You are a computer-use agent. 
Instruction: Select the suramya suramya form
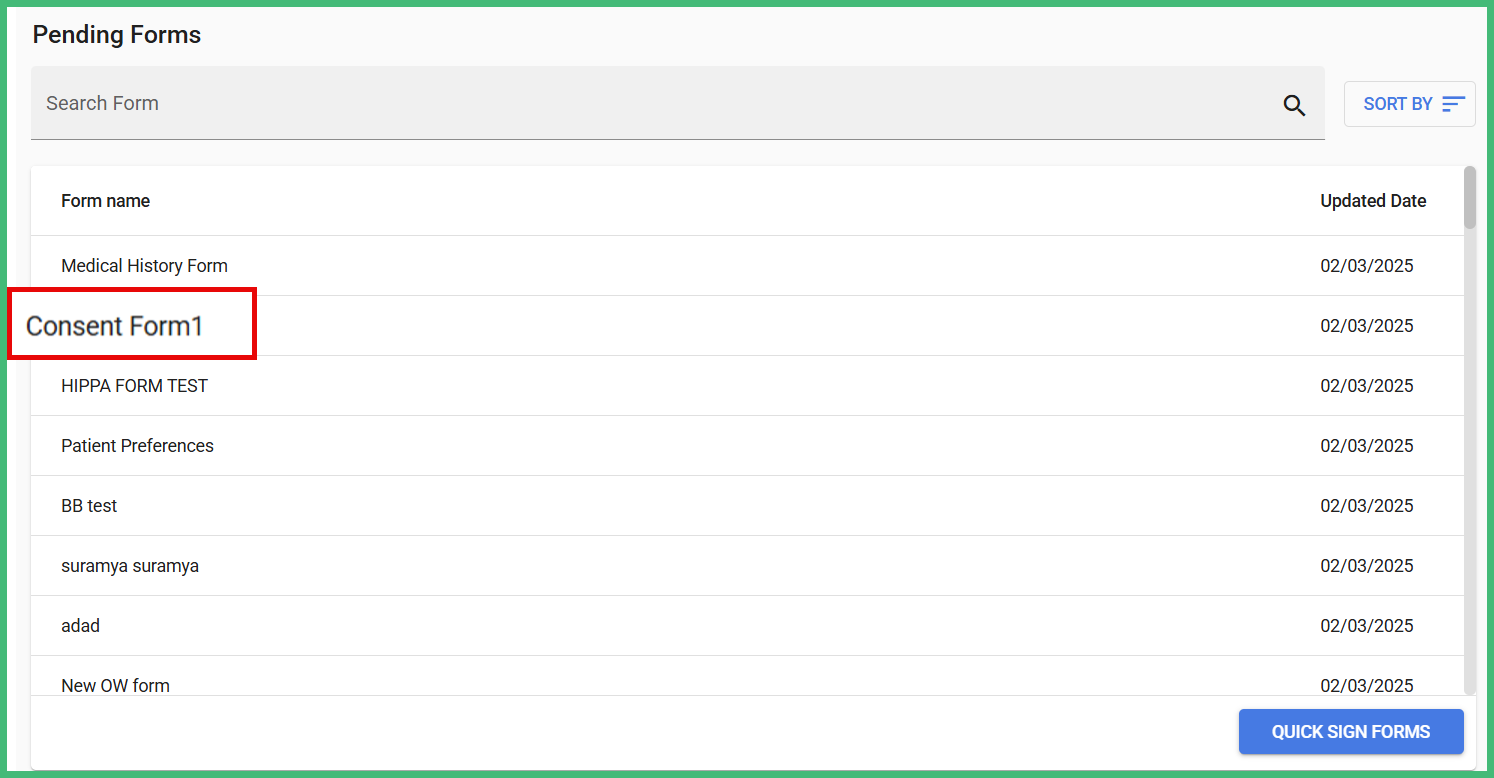click(x=130, y=566)
